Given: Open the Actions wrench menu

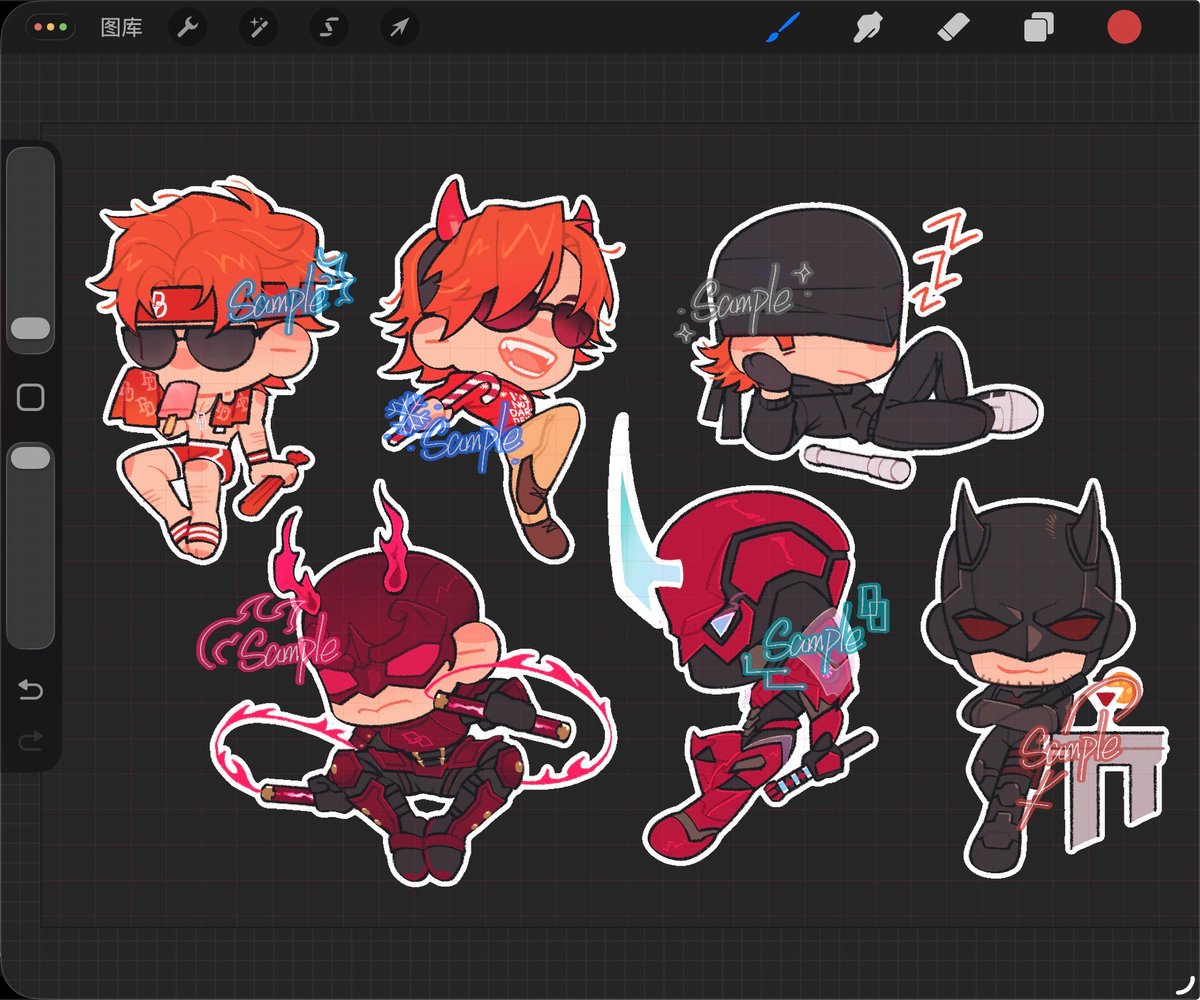Looking at the screenshot, I should coord(186,28).
